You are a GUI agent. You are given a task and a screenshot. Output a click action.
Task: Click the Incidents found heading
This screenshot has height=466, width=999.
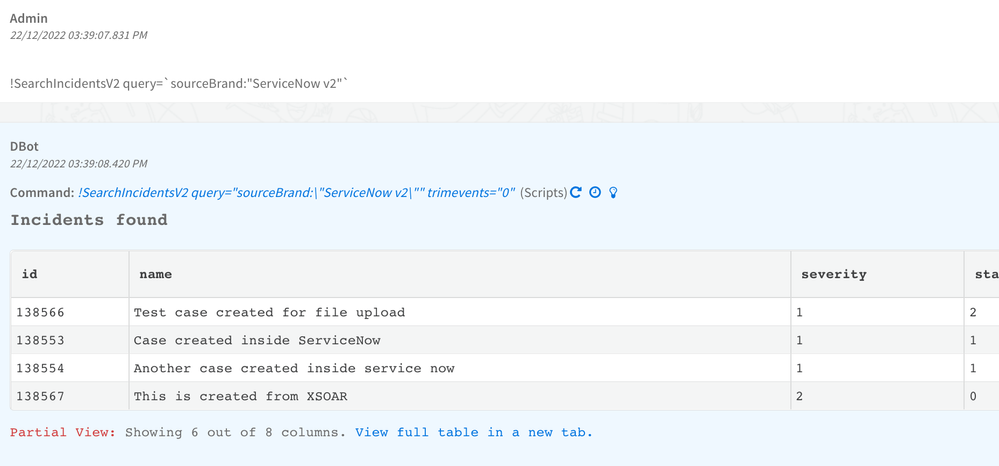(89, 220)
